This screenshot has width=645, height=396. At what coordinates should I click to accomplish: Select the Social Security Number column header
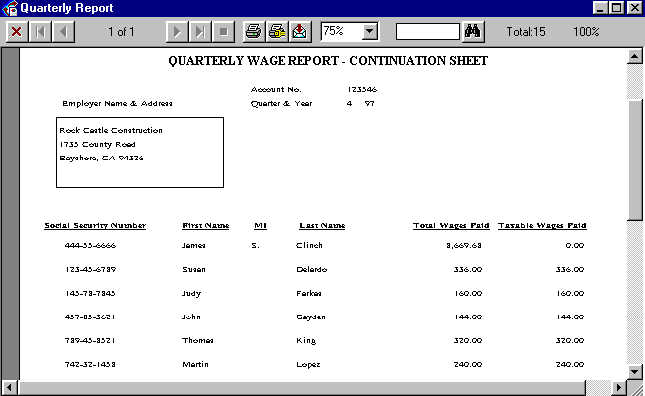(95, 225)
